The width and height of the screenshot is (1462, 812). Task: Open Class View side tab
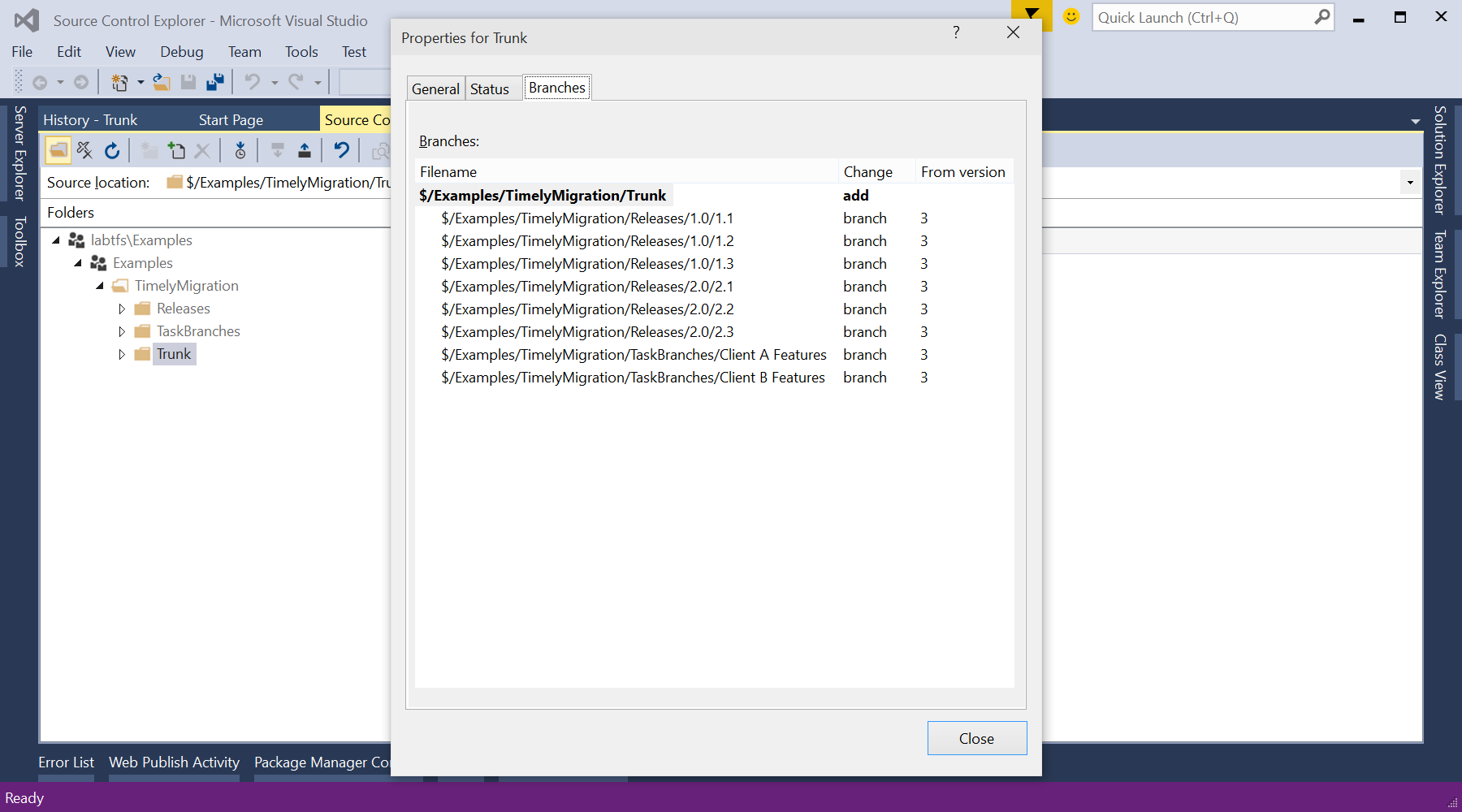pos(1439,367)
